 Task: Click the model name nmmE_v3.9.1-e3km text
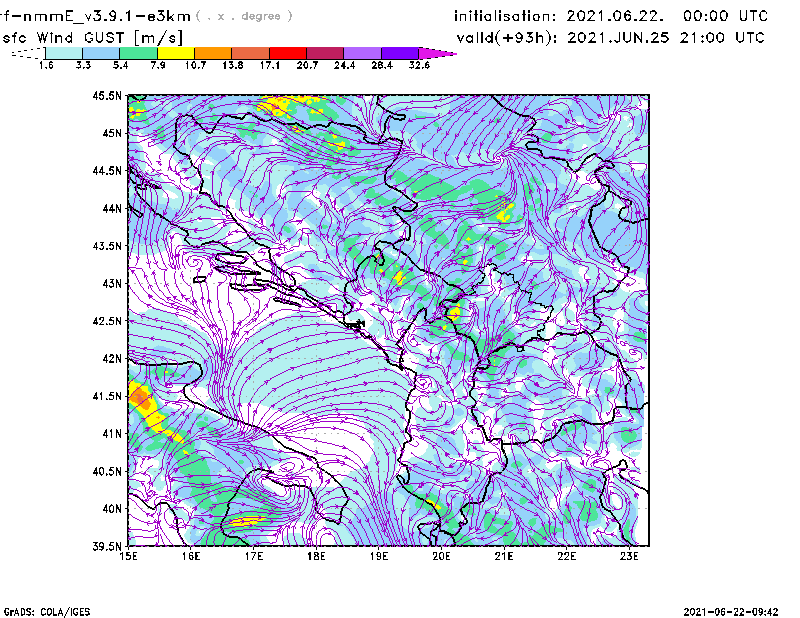(106, 16)
